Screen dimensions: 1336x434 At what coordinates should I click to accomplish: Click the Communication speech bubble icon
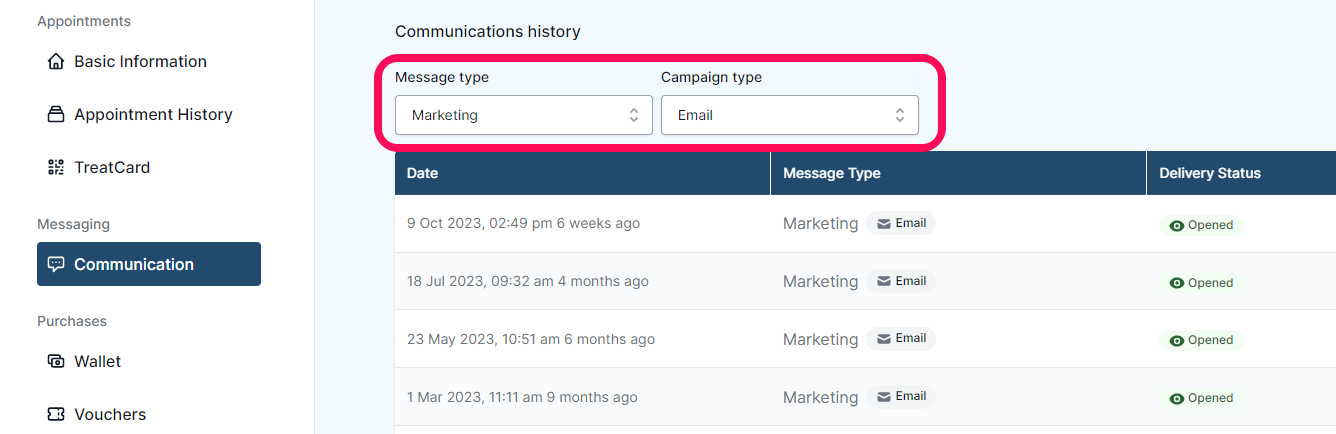[x=56, y=265]
